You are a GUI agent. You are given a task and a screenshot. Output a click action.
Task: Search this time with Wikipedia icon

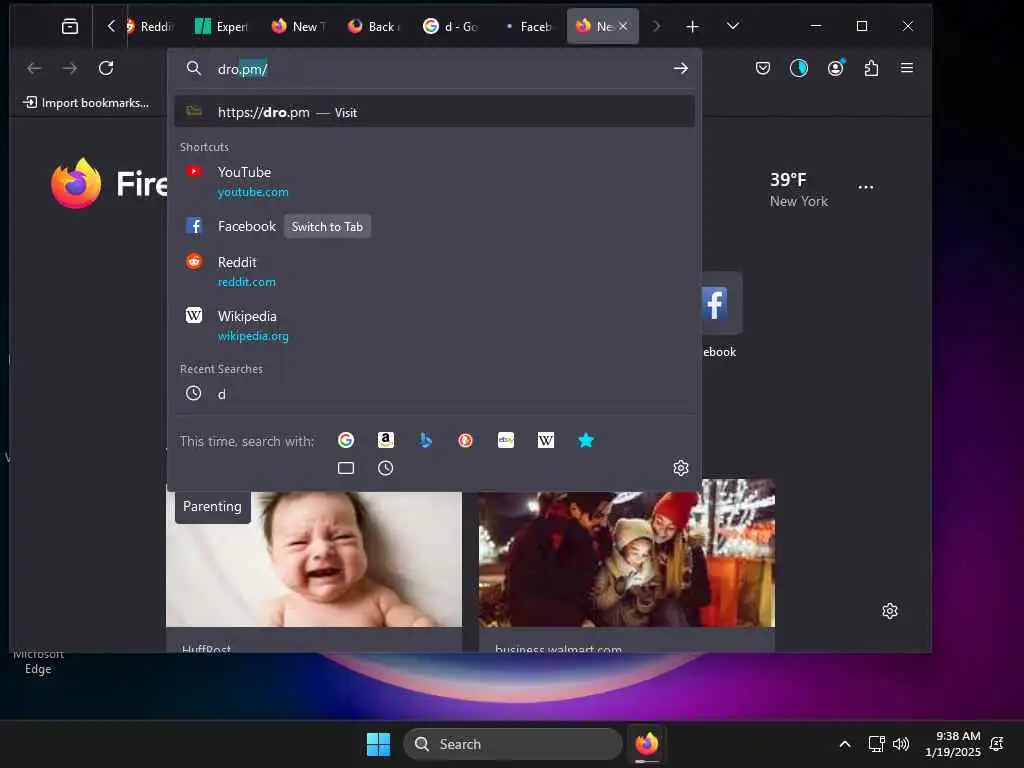pyautogui.click(x=546, y=440)
